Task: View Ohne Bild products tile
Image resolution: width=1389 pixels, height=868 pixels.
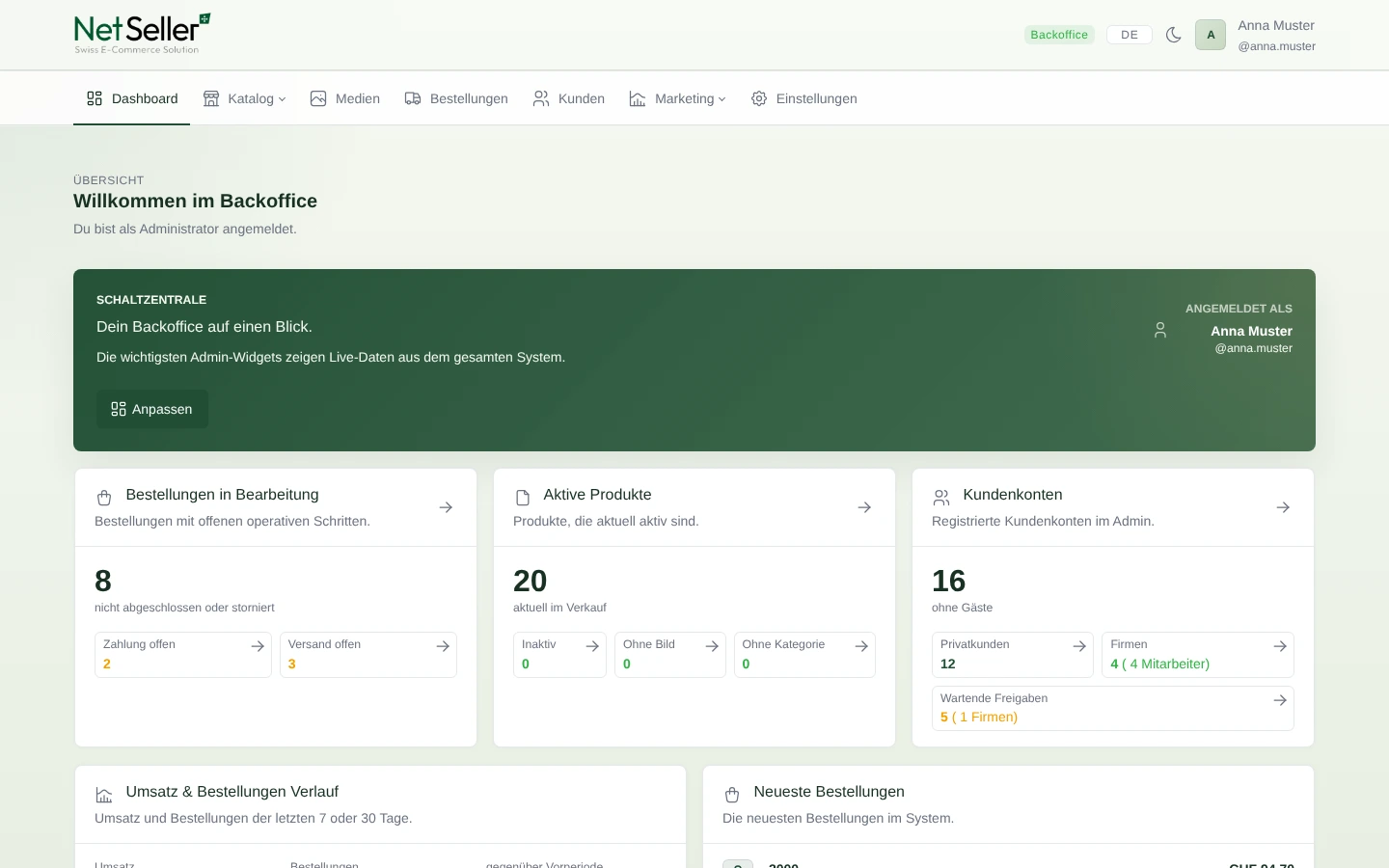Action: point(670,655)
